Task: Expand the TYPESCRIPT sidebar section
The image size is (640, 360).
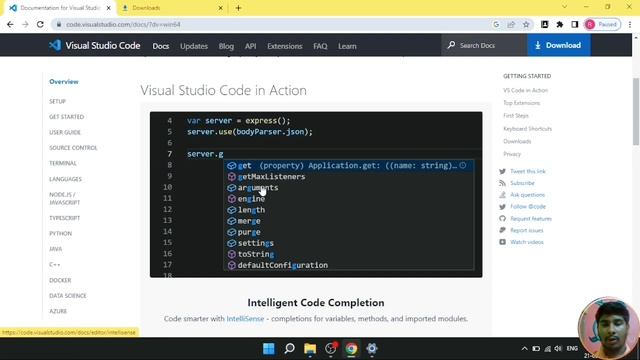Action: click(64, 218)
